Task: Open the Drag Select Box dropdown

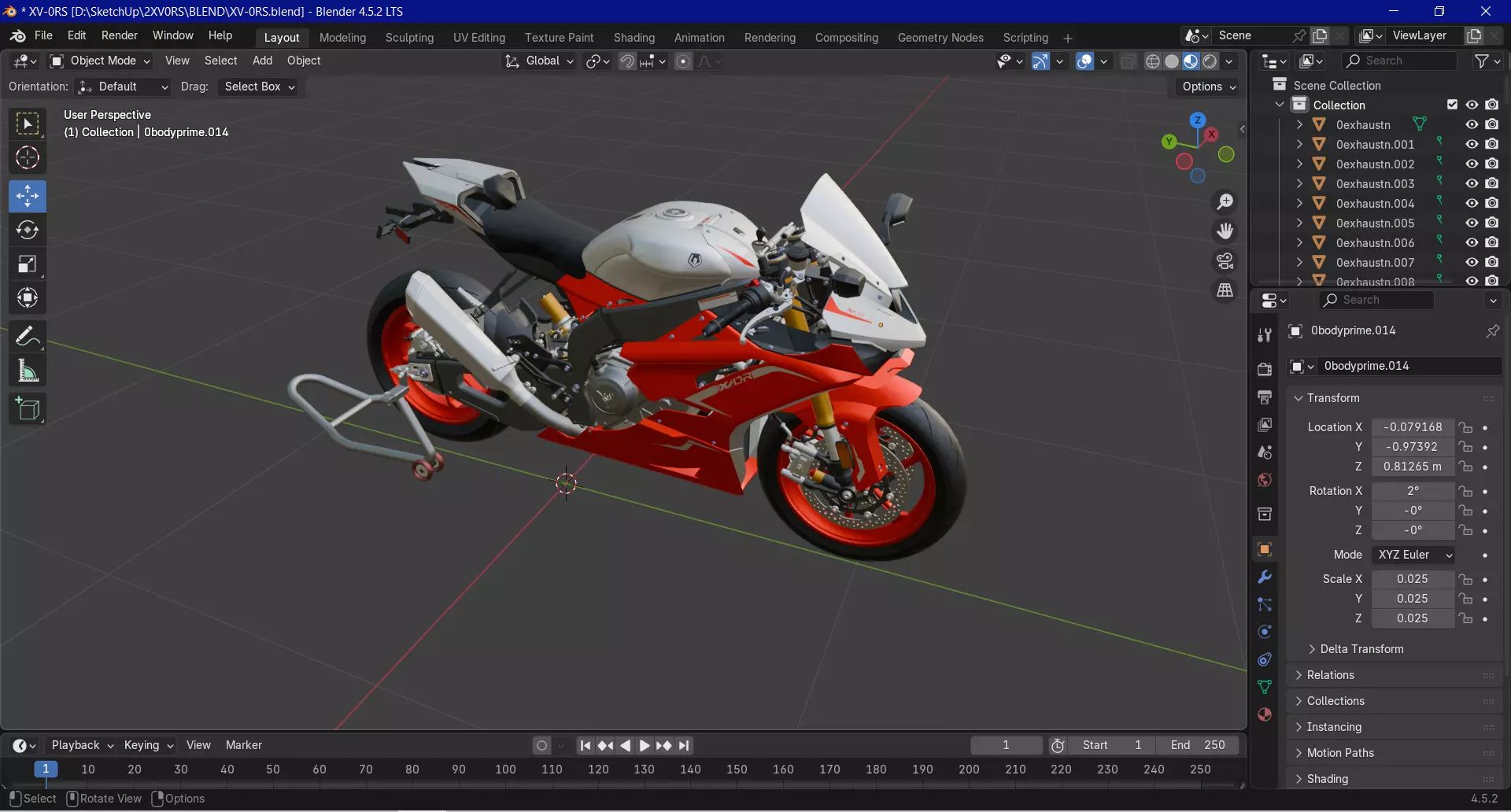Action: pyautogui.click(x=259, y=87)
